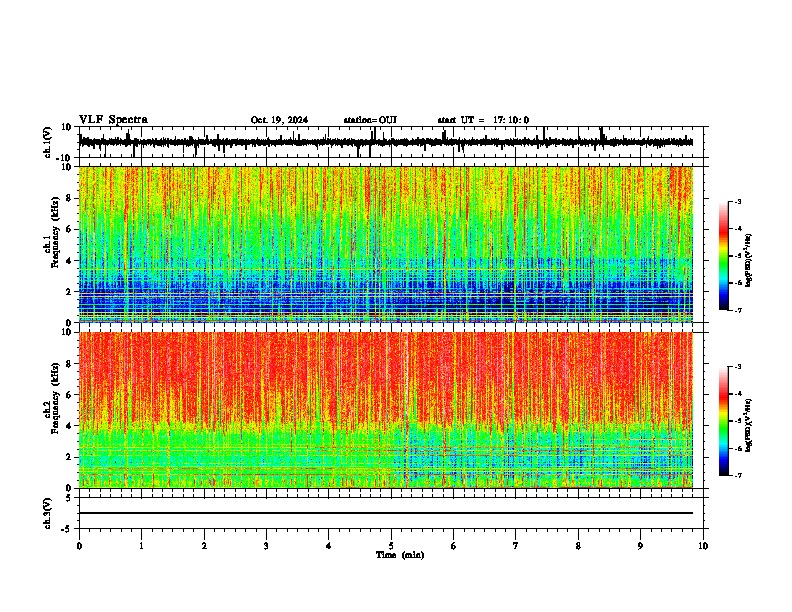Image resolution: width=792 pixels, height=612 pixels.
Task: Select the "start UT = 17:10:0" text
Action: pyautogui.click(x=483, y=120)
